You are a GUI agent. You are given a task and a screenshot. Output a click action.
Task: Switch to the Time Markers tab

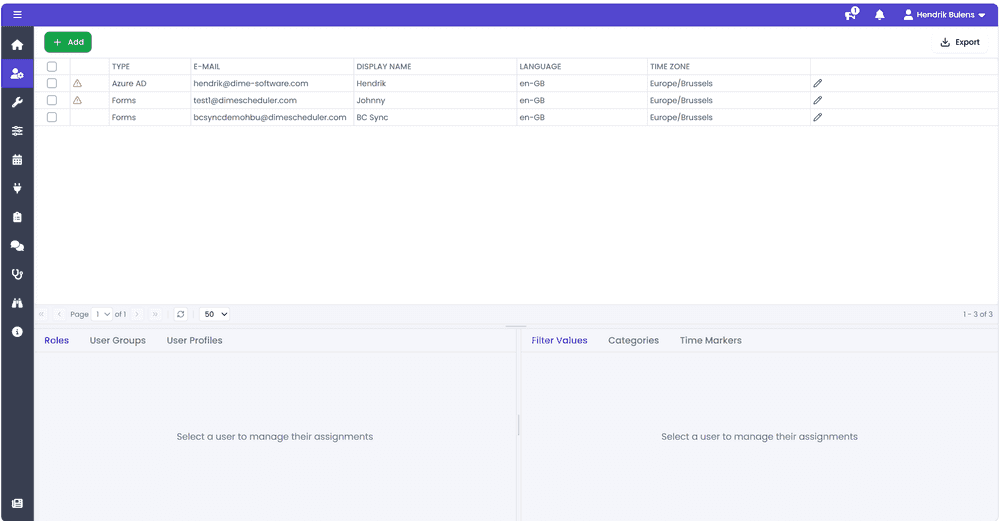click(x=710, y=341)
